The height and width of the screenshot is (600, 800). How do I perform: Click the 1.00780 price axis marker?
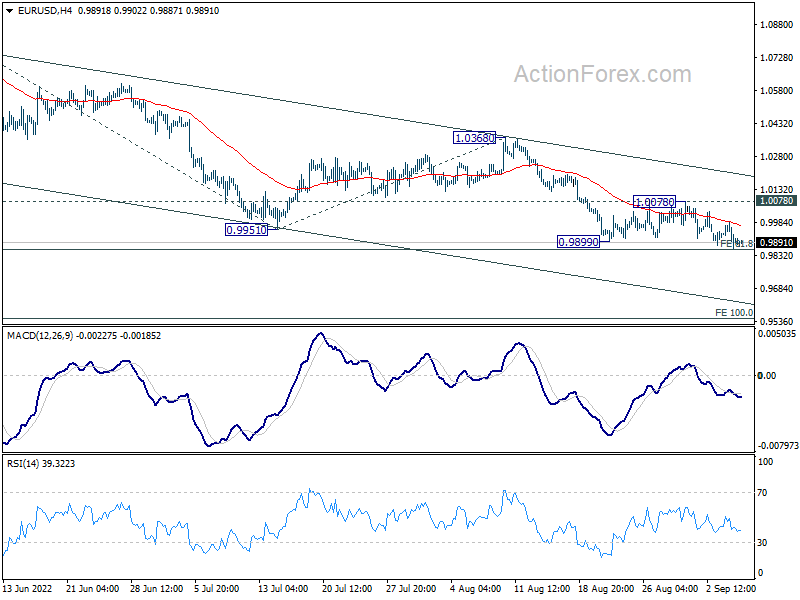click(777, 201)
